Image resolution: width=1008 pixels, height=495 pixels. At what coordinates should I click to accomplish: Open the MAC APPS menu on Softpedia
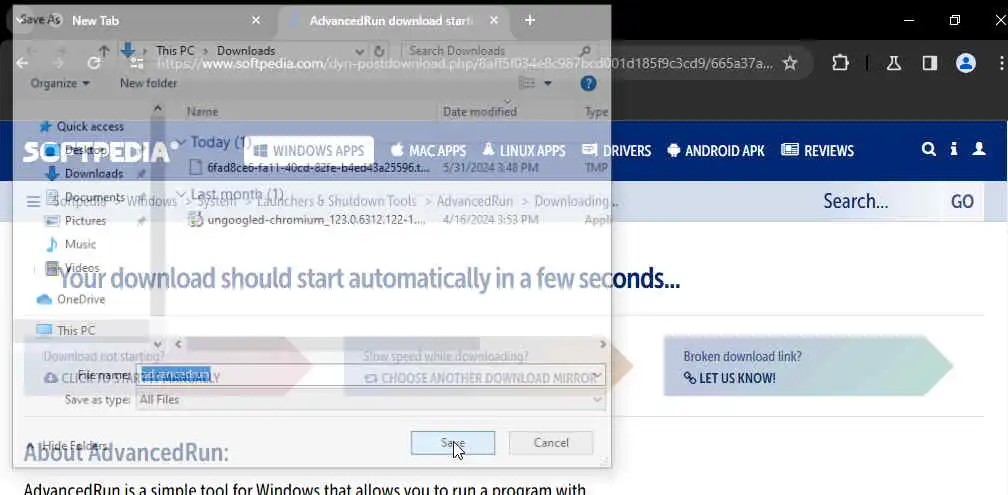[x=428, y=151]
